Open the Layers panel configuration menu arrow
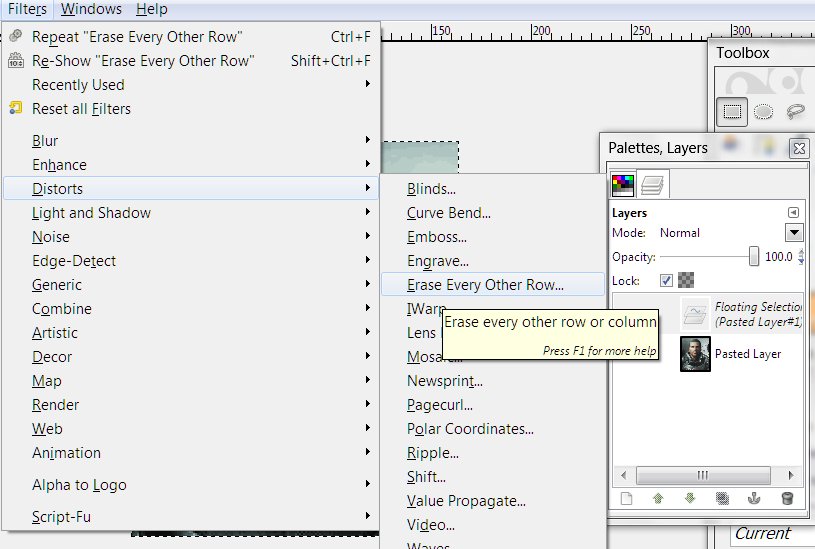Image resolution: width=815 pixels, height=549 pixels. click(x=793, y=213)
